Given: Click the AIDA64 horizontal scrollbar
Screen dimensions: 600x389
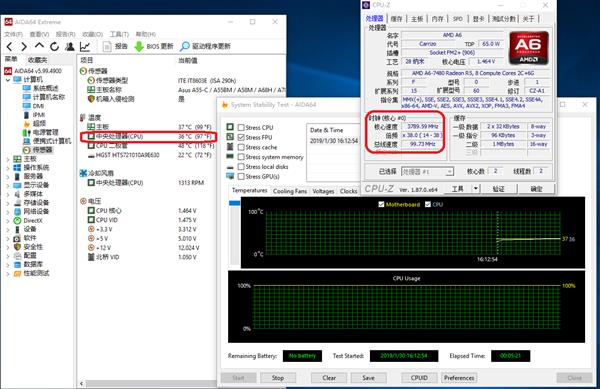Looking at the screenshot, I should click(152, 383).
